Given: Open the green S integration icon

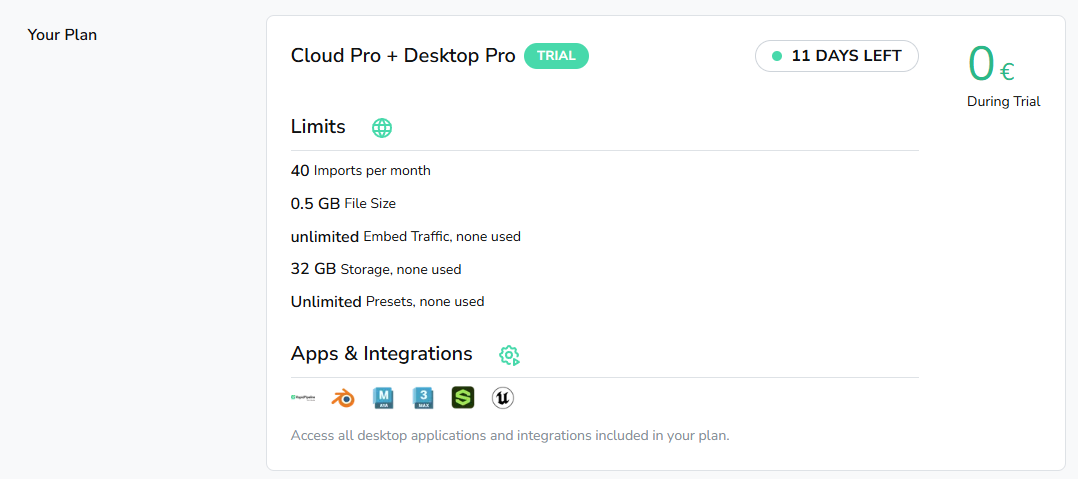Looking at the screenshot, I should point(463,398).
